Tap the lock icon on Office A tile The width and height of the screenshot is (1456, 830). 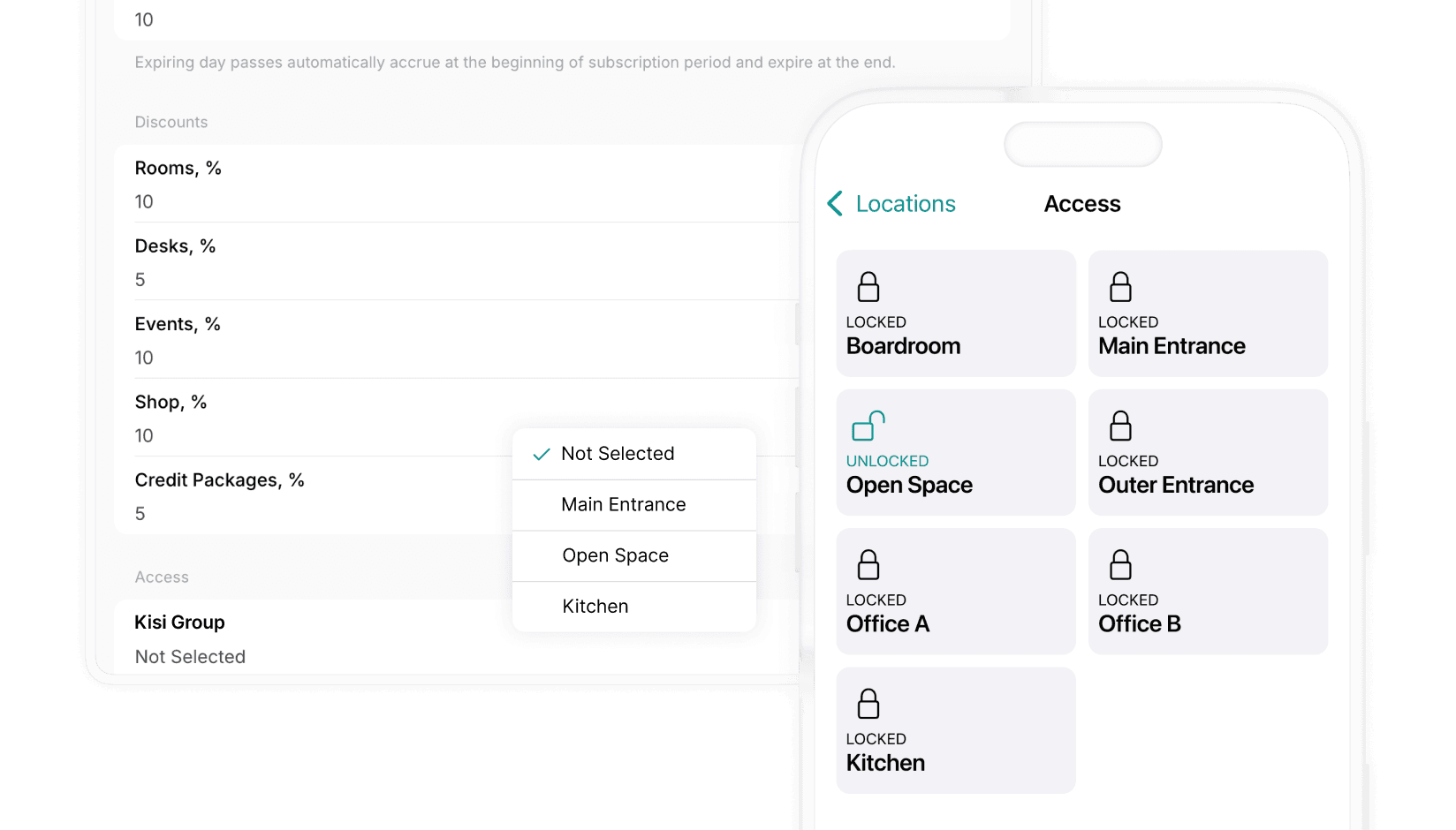[x=867, y=564]
